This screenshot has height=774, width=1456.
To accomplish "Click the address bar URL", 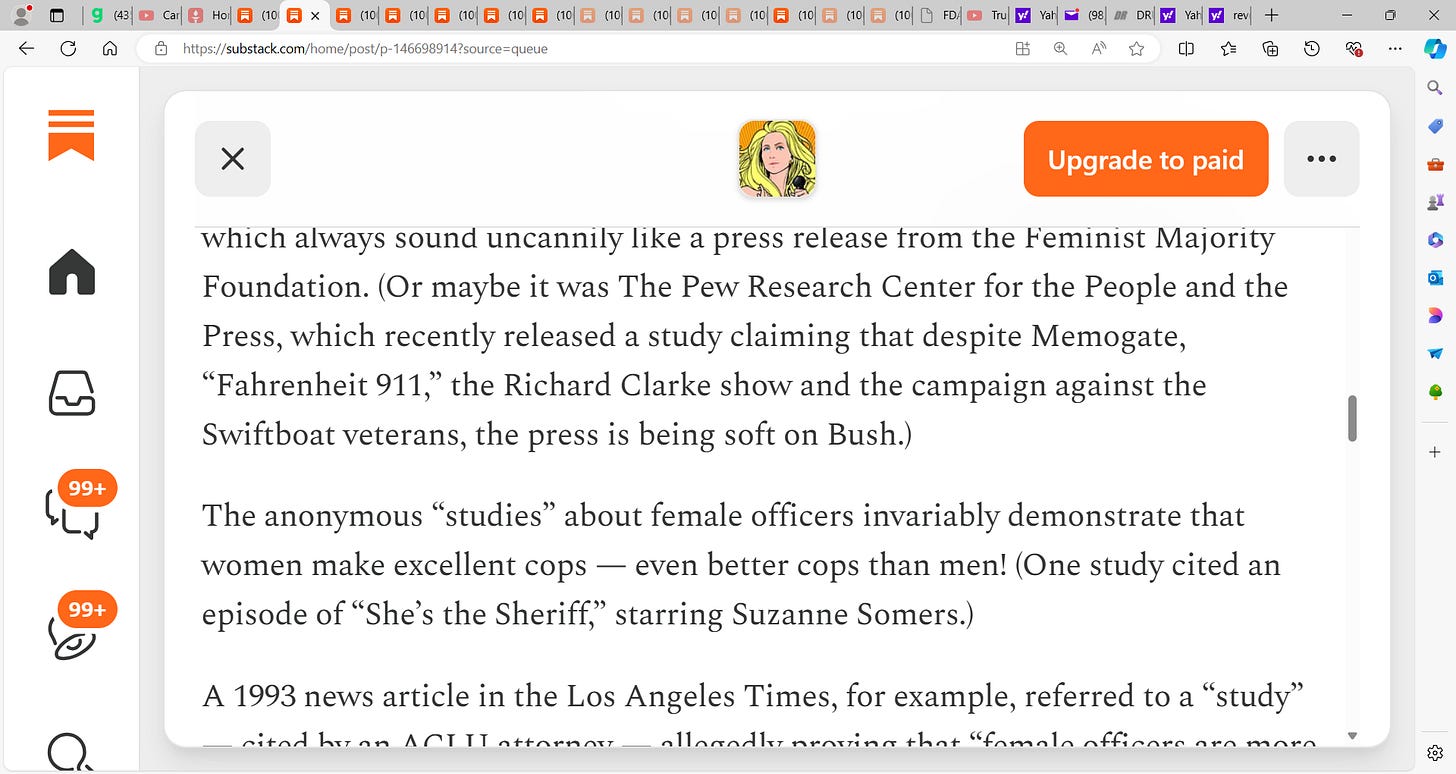I will pos(365,48).
